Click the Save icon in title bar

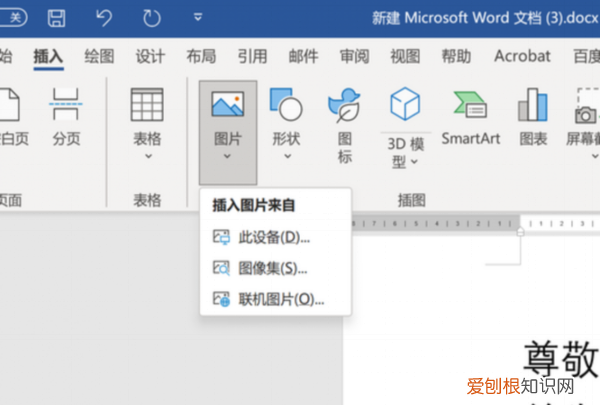pyautogui.click(x=56, y=18)
